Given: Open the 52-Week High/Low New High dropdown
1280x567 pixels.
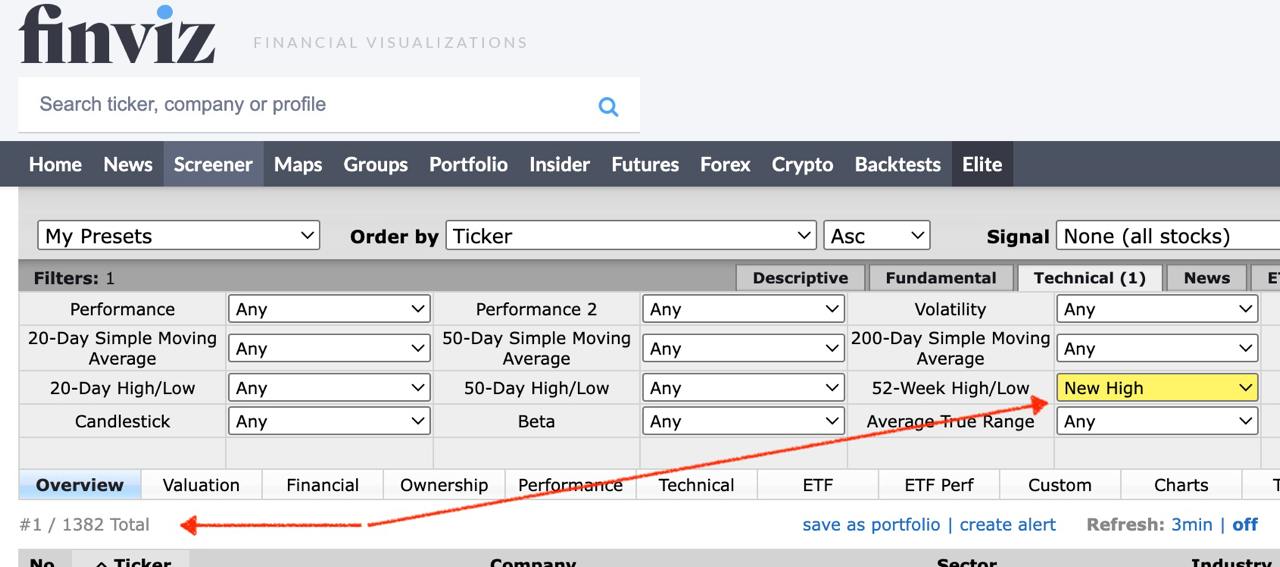Looking at the screenshot, I should coord(1157,388).
